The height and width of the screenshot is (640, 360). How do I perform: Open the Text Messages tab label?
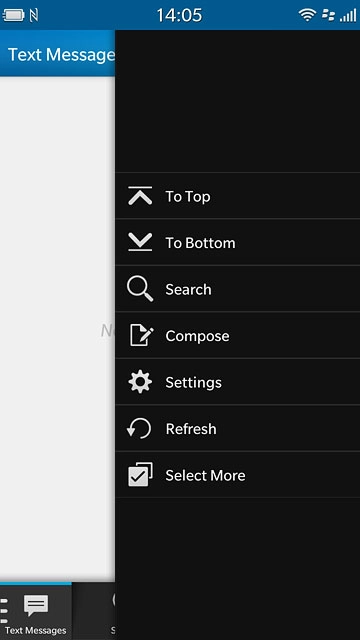pyautogui.click(x=36, y=631)
